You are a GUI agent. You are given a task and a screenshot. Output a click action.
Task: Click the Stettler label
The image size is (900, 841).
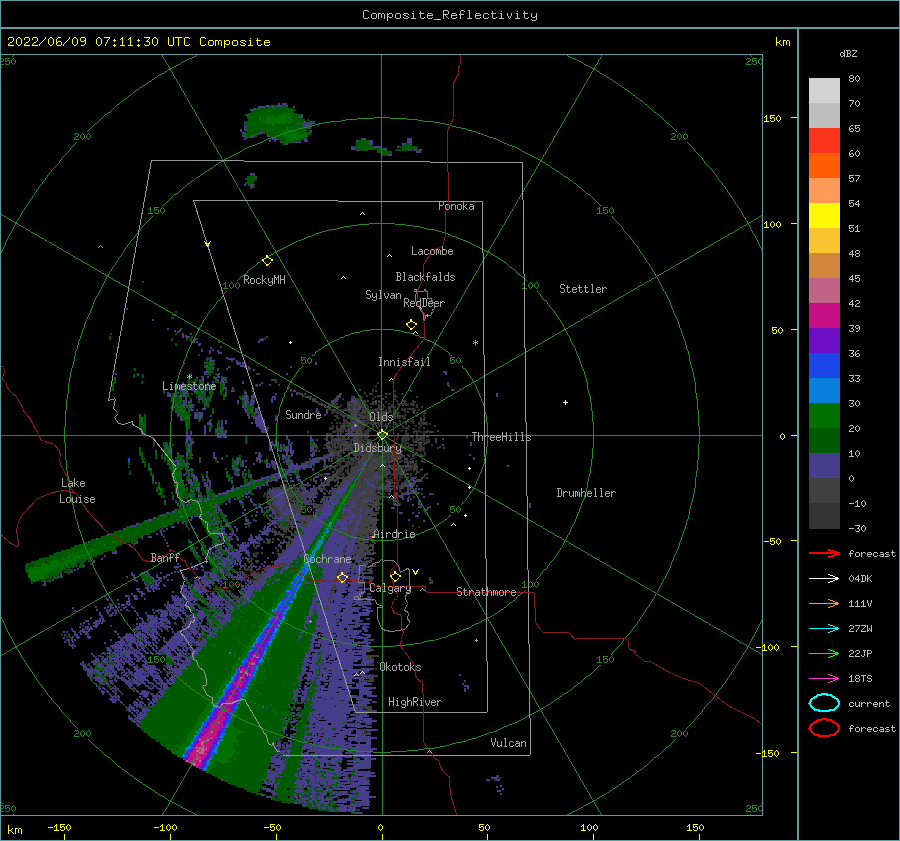pos(583,289)
